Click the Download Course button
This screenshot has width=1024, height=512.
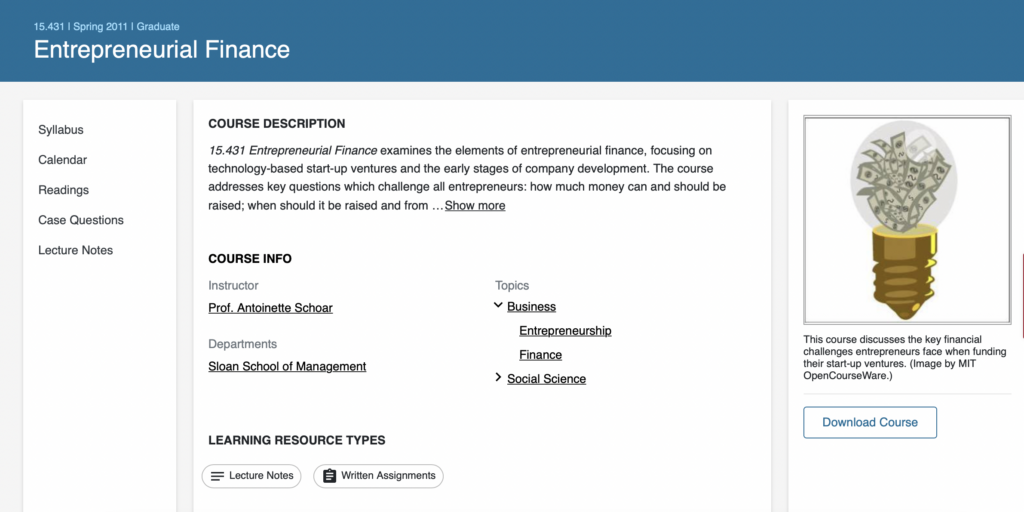pos(870,423)
